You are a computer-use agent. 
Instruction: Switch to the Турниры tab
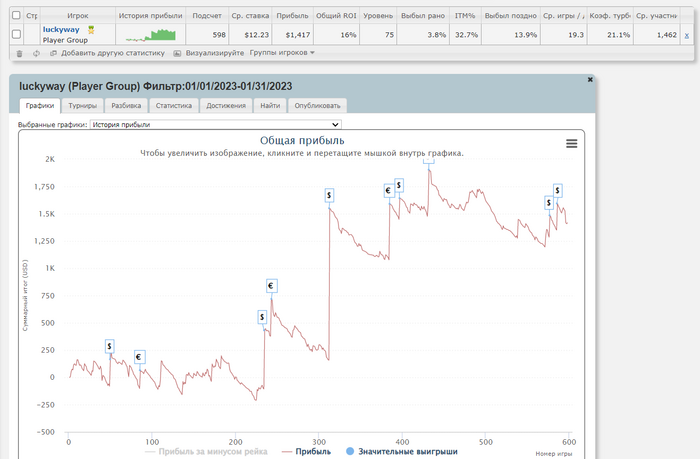(83, 106)
